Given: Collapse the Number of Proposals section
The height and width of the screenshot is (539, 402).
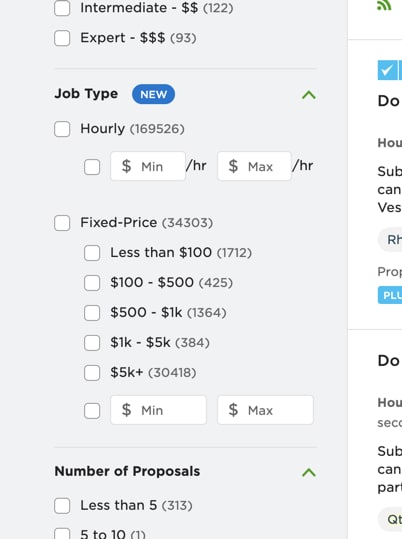Looking at the screenshot, I should click(x=308, y=473).
